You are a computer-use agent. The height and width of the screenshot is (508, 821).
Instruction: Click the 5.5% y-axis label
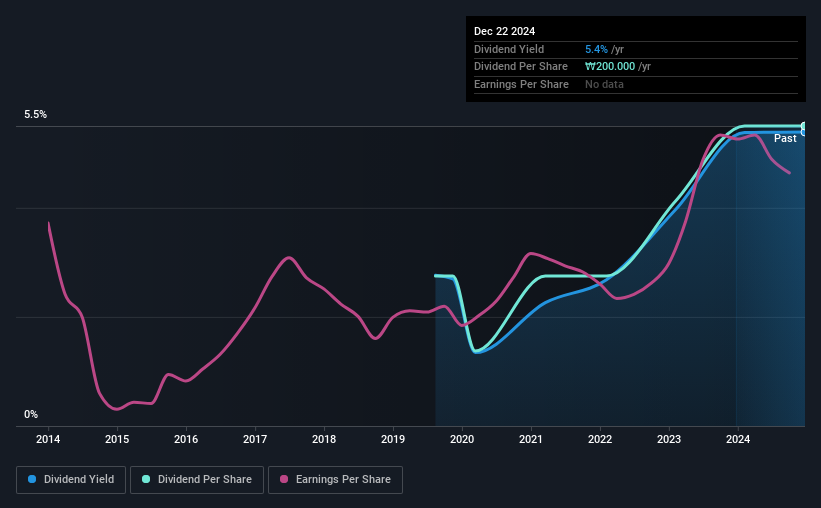coord(36,114)
